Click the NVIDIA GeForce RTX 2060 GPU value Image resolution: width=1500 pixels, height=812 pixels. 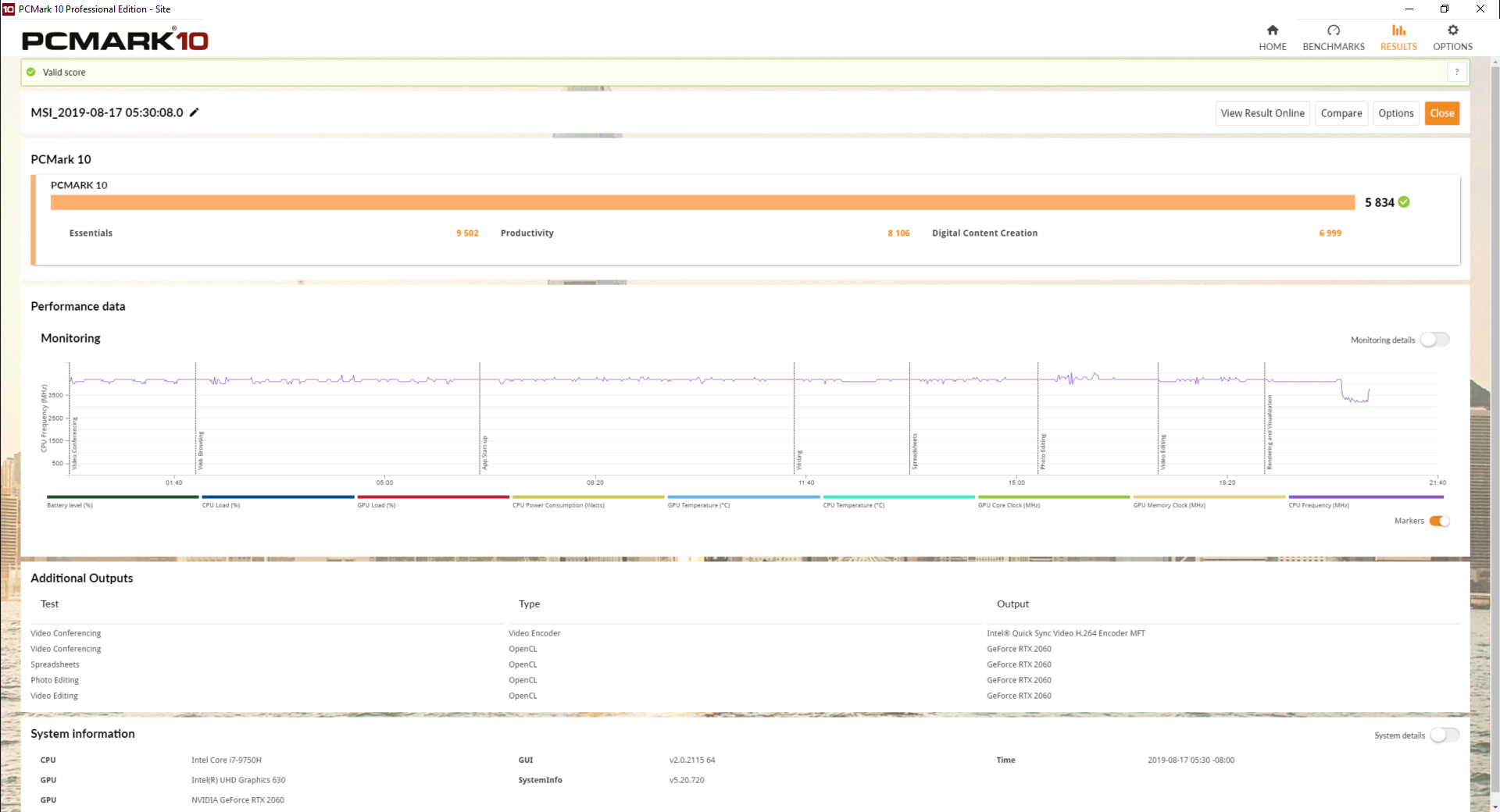tap(237, 800)
